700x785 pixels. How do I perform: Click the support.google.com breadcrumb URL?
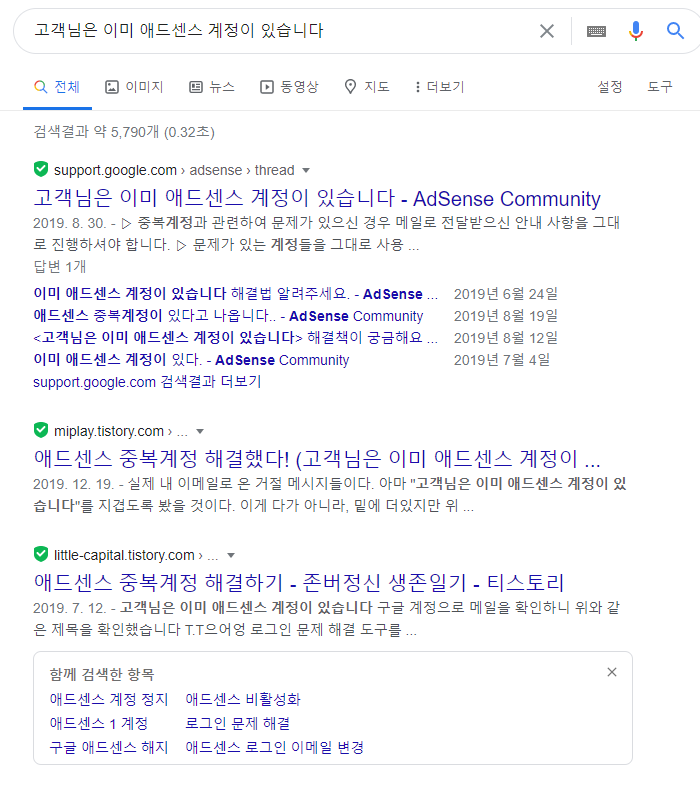click(174, 170)
